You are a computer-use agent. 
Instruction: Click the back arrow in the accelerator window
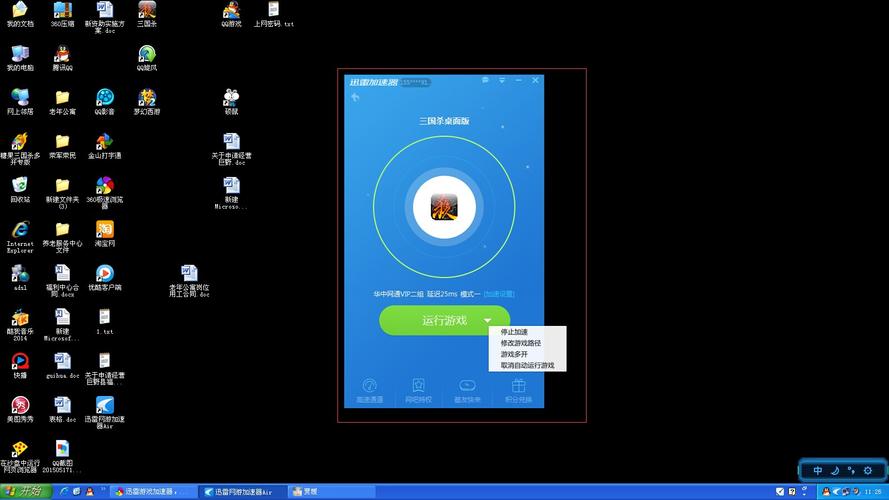pyautogui.click(x=355, y=98)
